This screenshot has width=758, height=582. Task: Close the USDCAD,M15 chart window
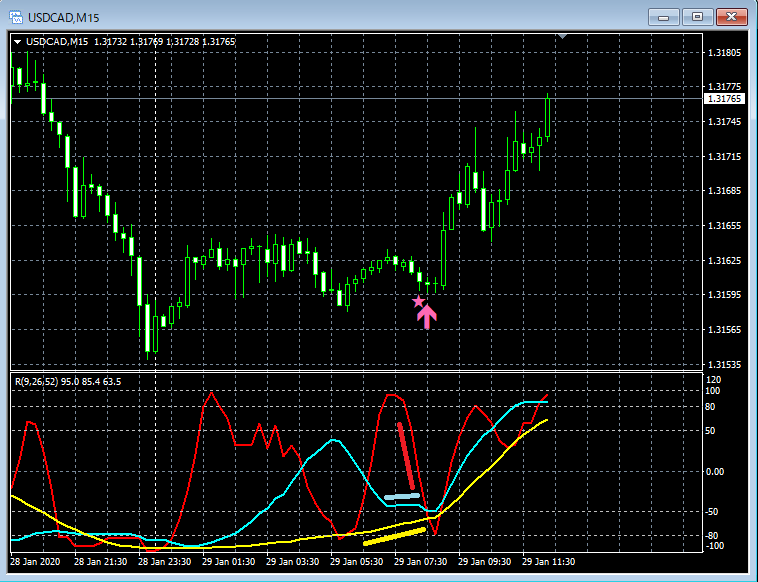pyautogui.click(x=731, y=17)
